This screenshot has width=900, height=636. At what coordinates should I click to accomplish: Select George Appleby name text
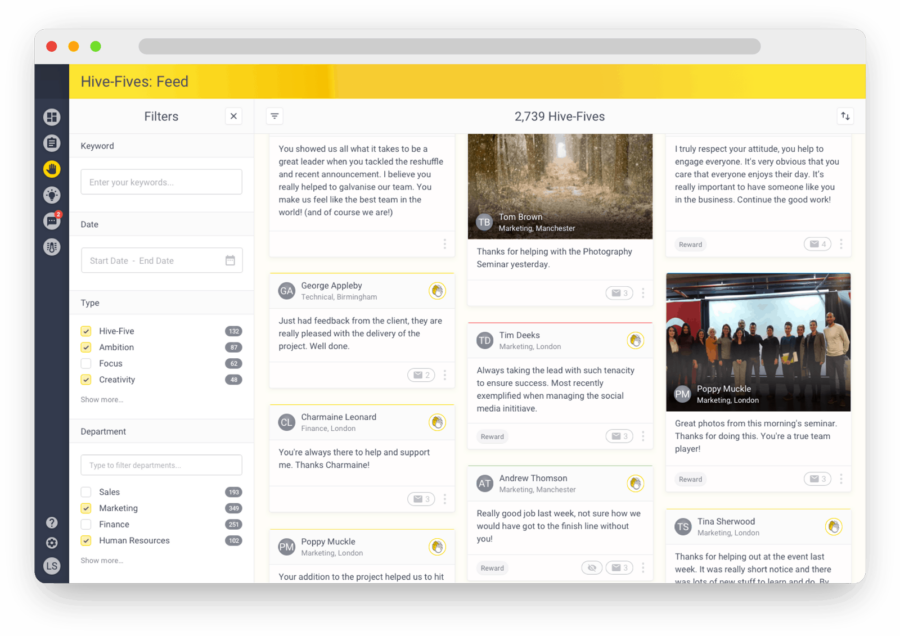coord(331,285)
